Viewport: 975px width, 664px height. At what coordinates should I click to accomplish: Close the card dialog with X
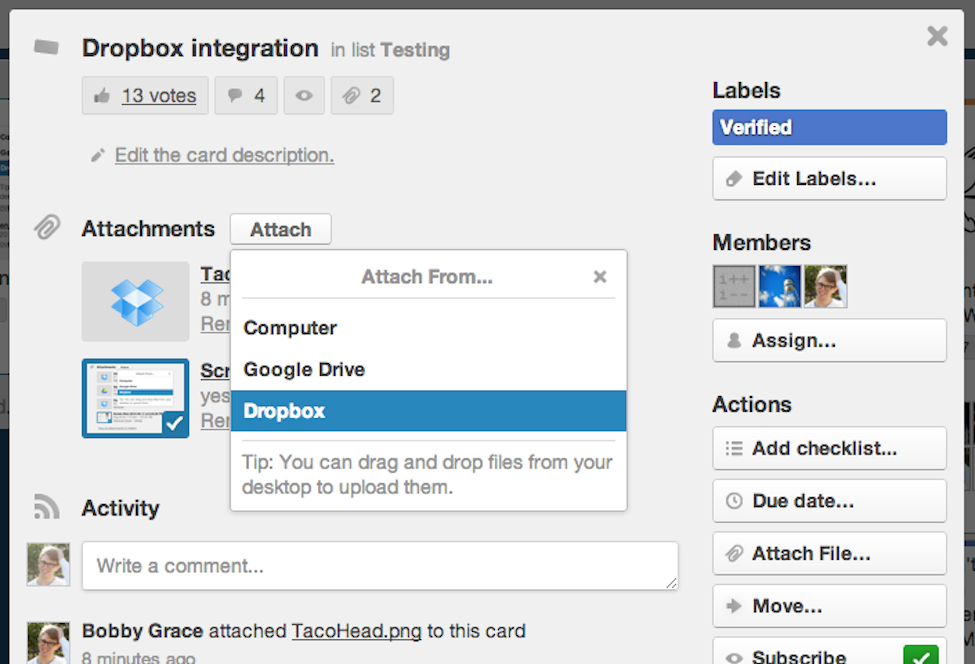(x=937, y=37)
